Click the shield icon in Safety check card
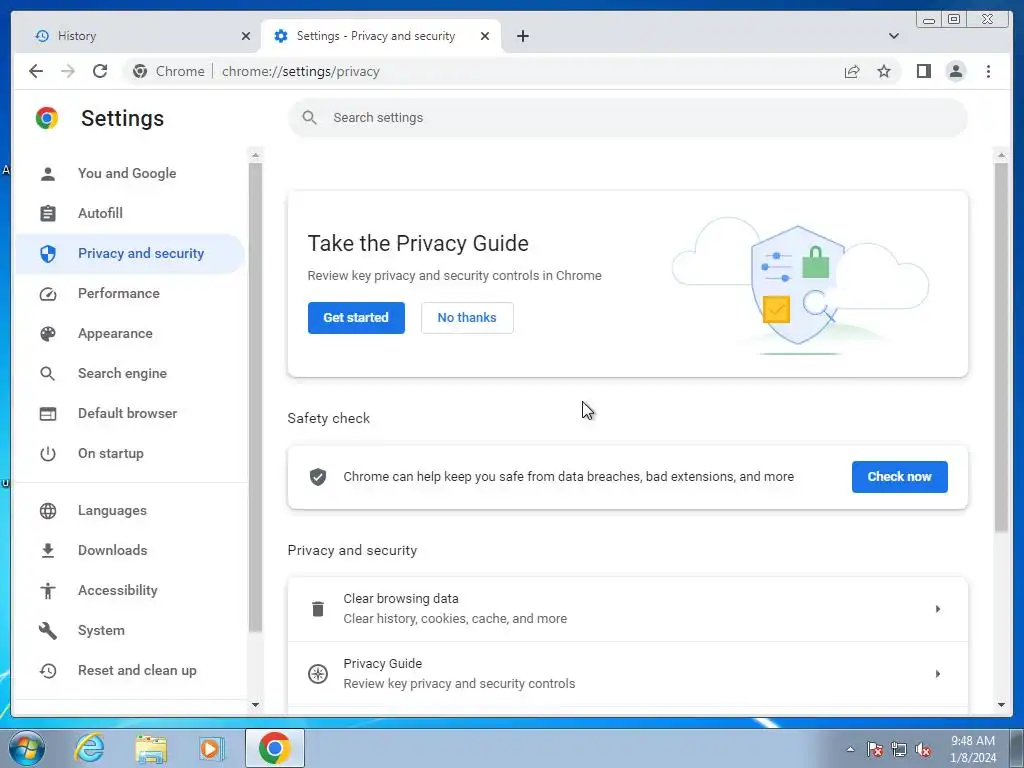Image resolution: width=1024 pixels, height=768 pixels. [x=318, y=477]
